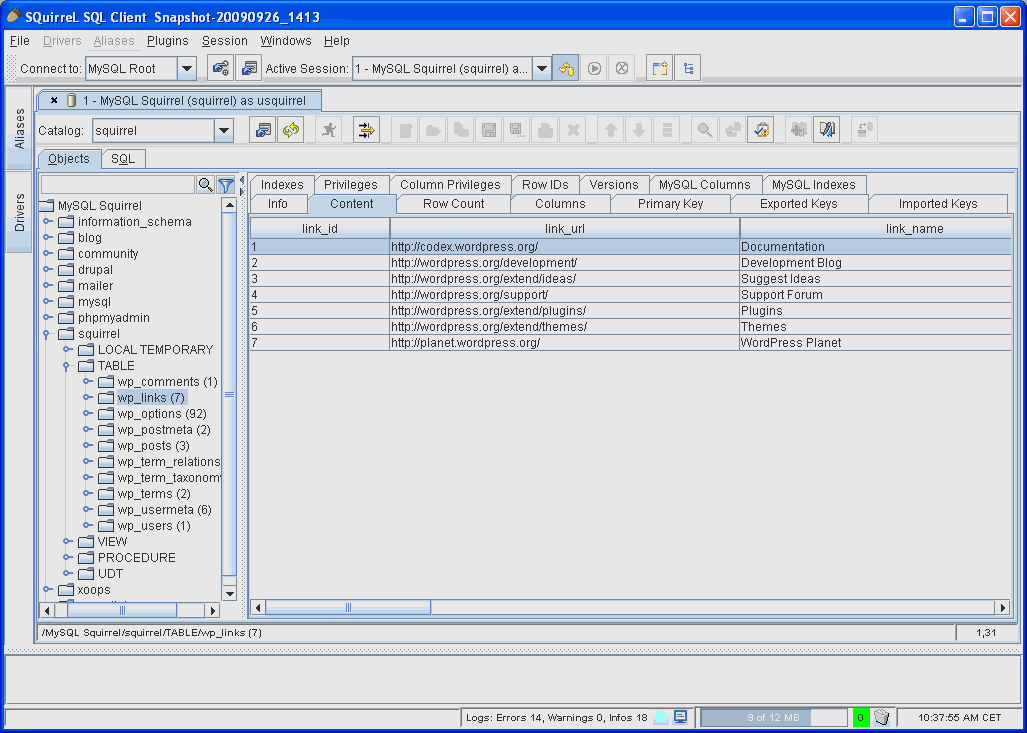
Task: Switch to the SQL tab
Action: pos(123,159)
